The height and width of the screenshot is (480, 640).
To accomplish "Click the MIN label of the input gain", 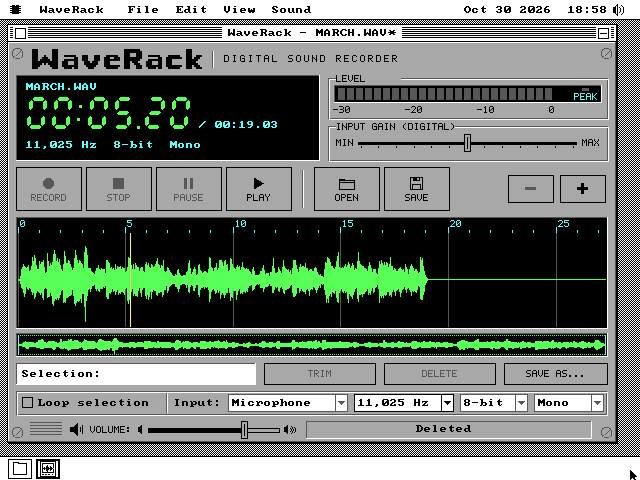I will 344,143.
